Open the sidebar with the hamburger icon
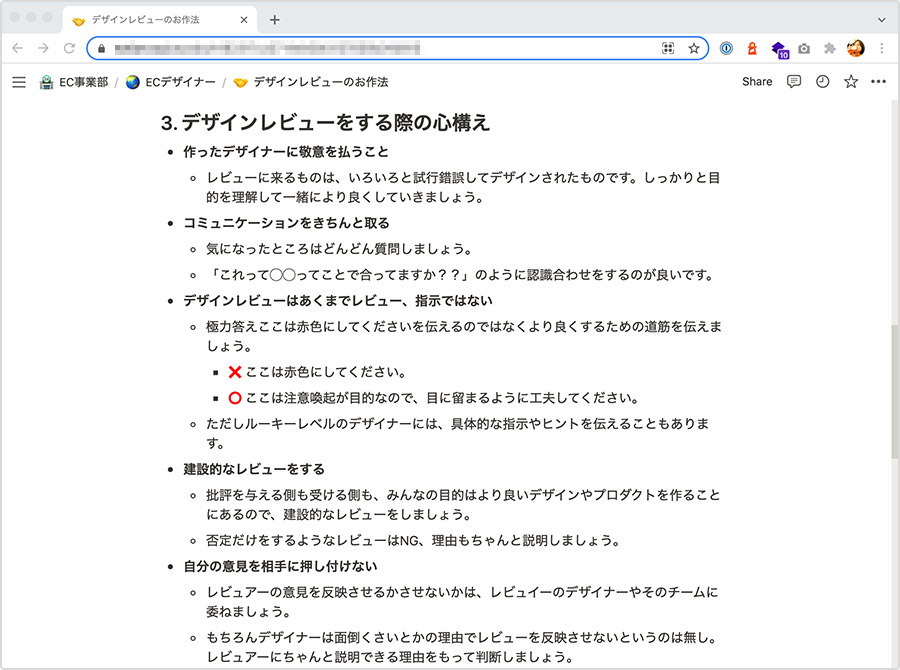 [18, 82]
